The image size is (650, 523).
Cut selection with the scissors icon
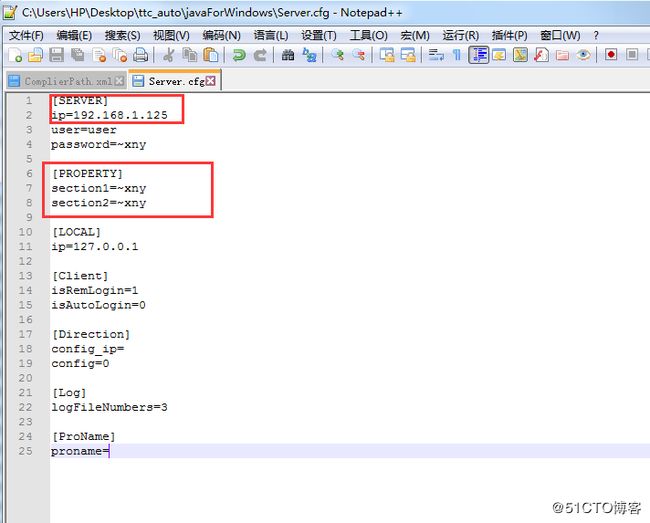point(168,55)
